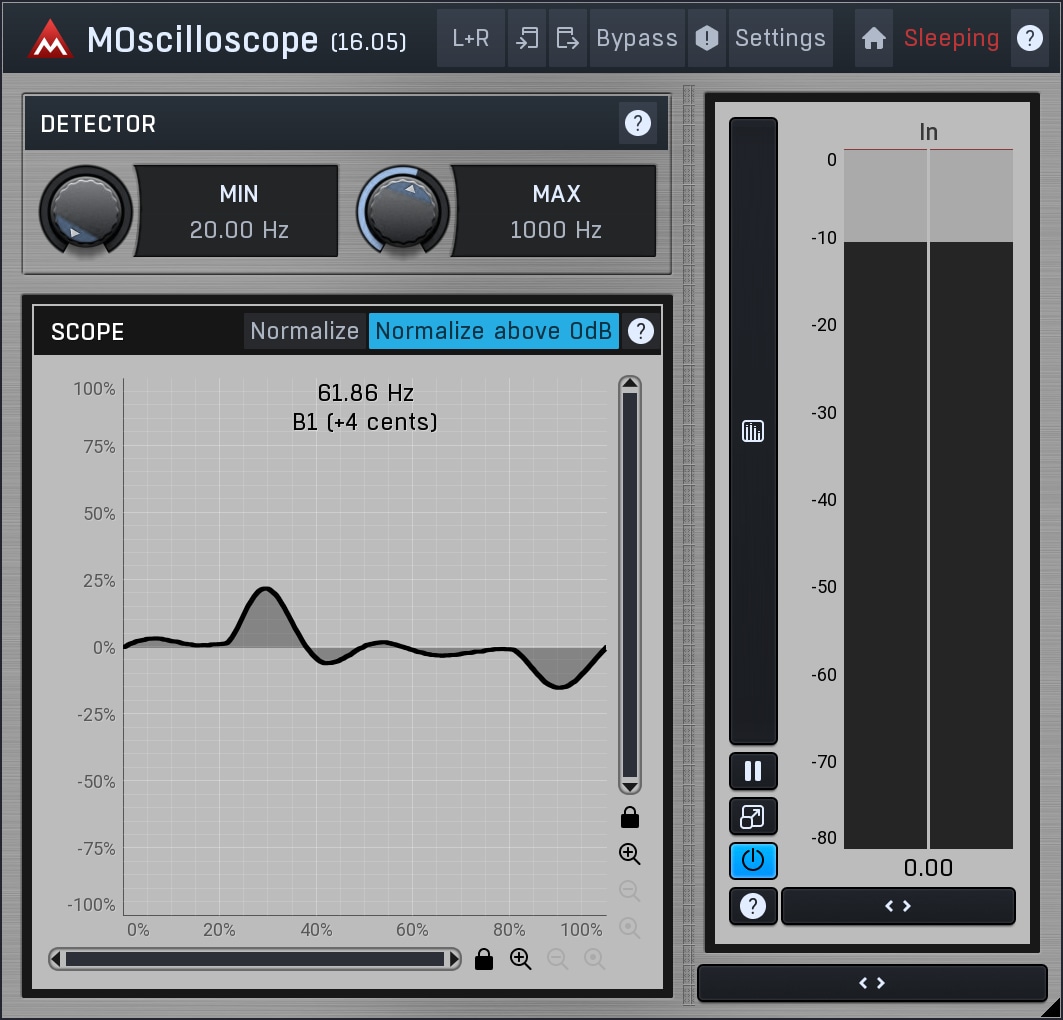Toggle the Bypass button
1063x1020 pixels.
(x=637, y=38)
